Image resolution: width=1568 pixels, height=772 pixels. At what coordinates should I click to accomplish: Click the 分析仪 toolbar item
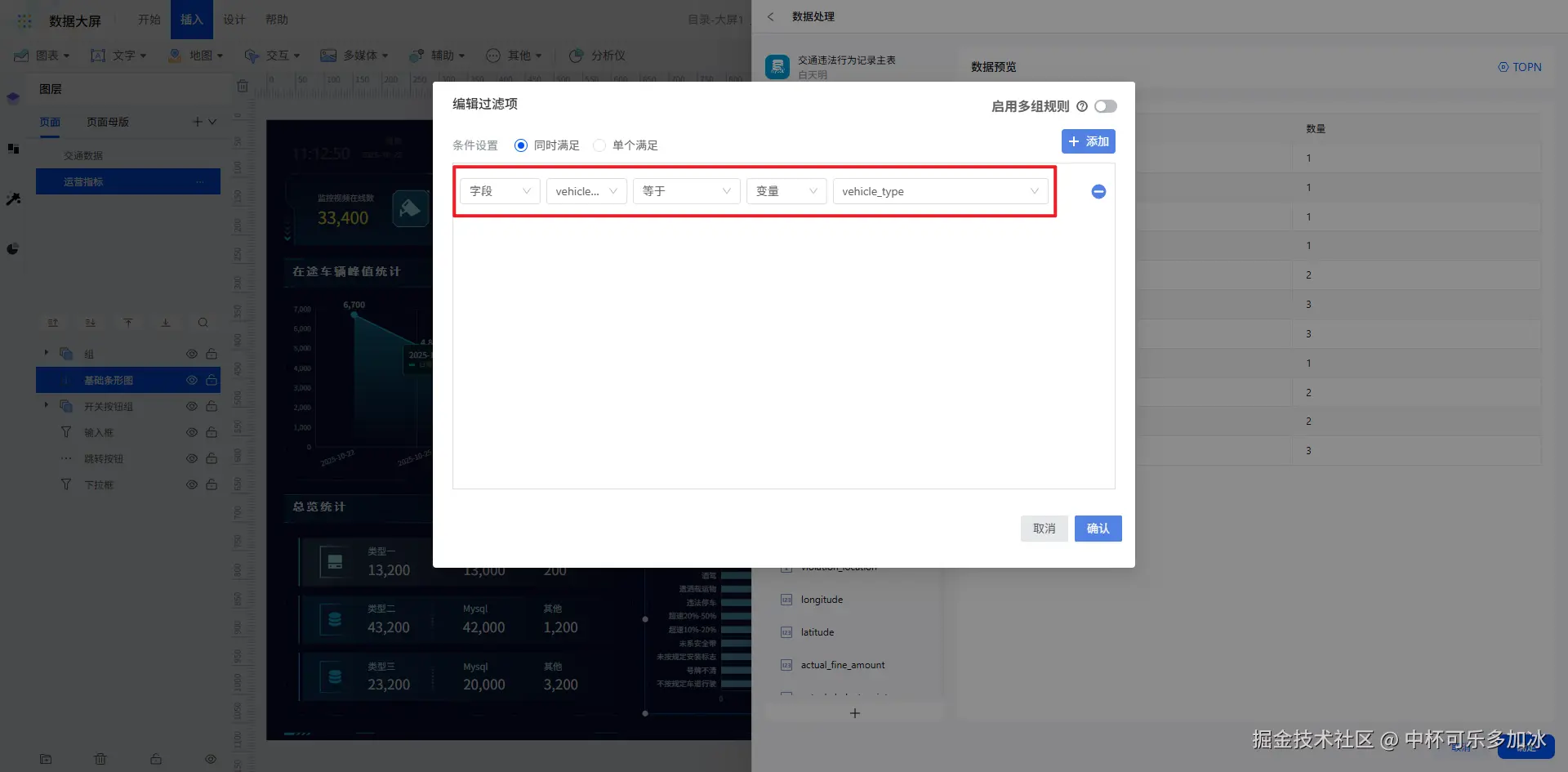597,56
